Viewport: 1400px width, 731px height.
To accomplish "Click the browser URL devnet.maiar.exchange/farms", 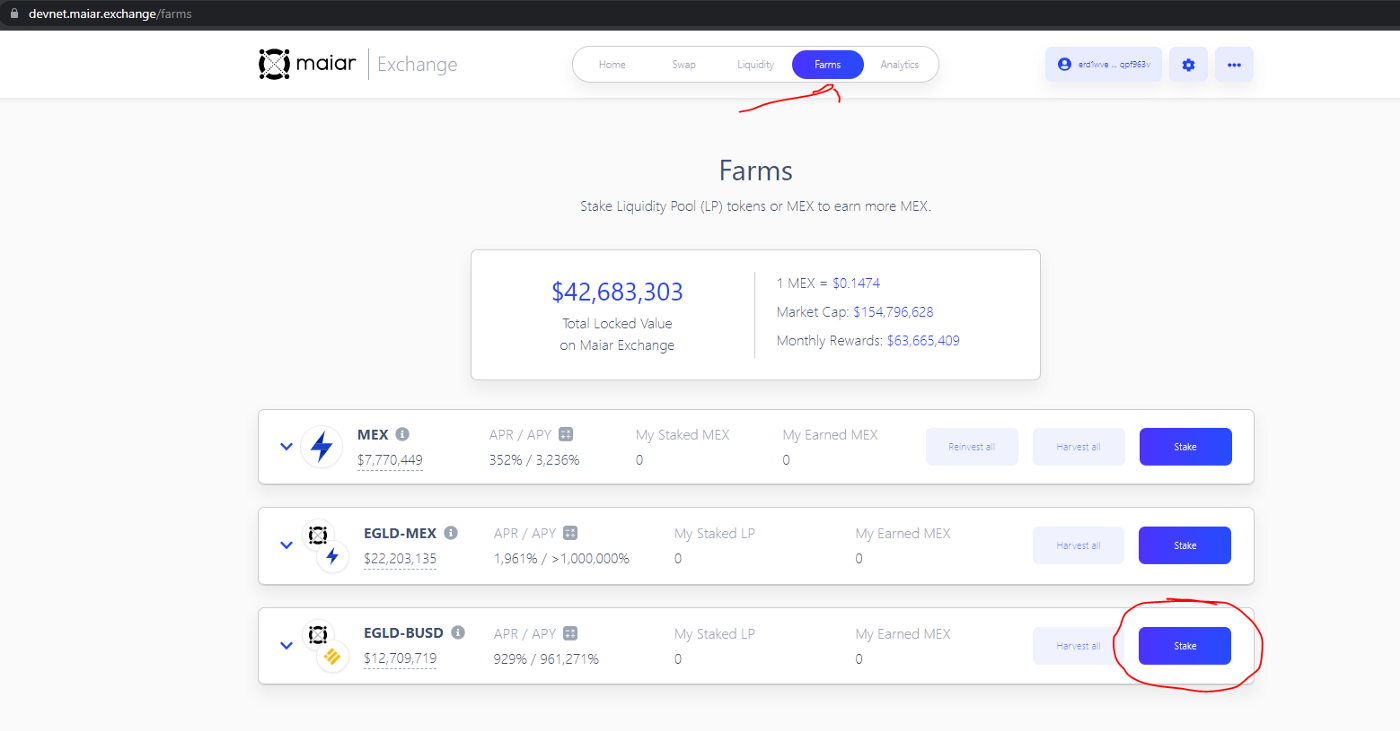I will click(x=110, y=14).
